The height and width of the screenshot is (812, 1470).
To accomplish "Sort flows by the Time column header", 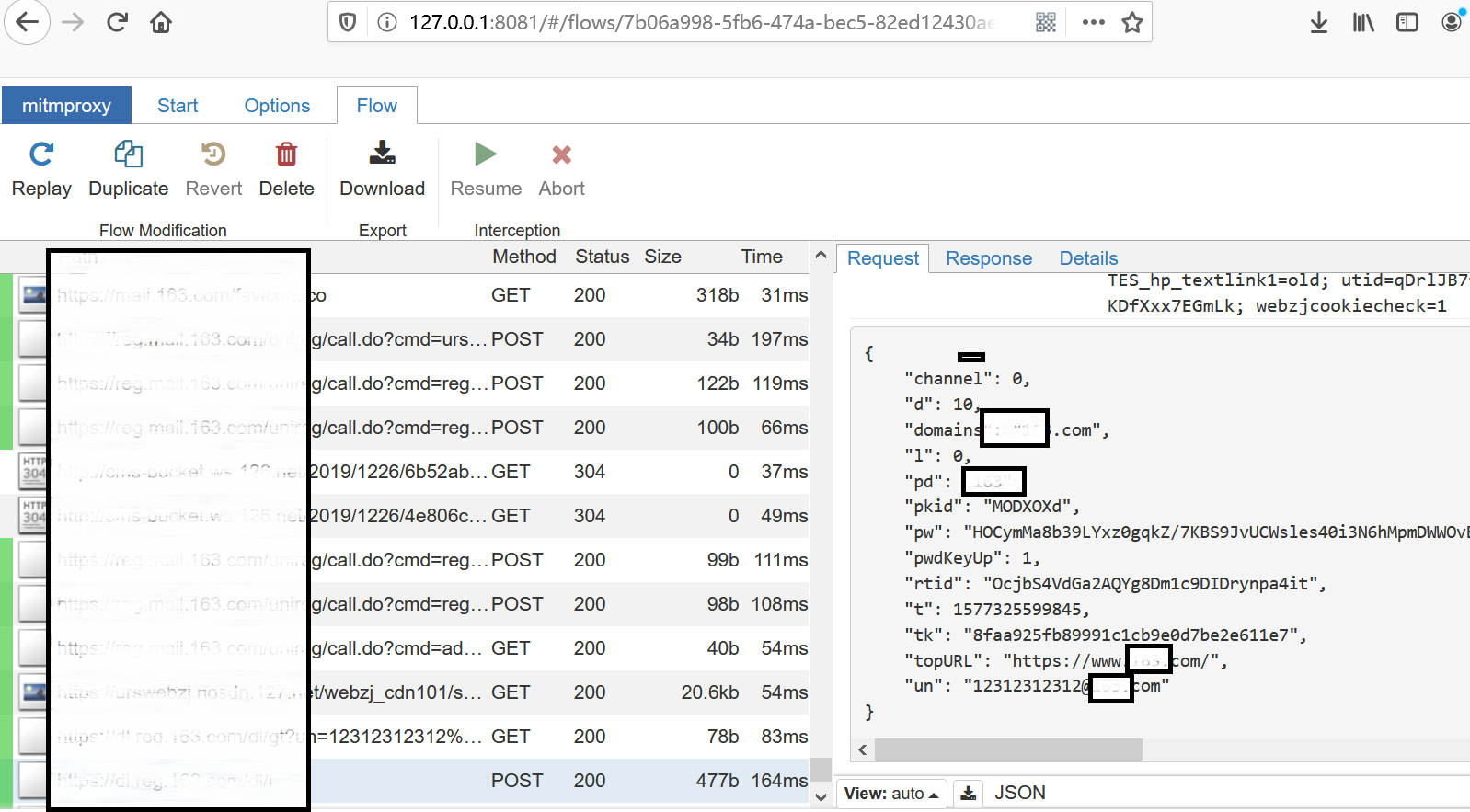I will coord(762,257).
